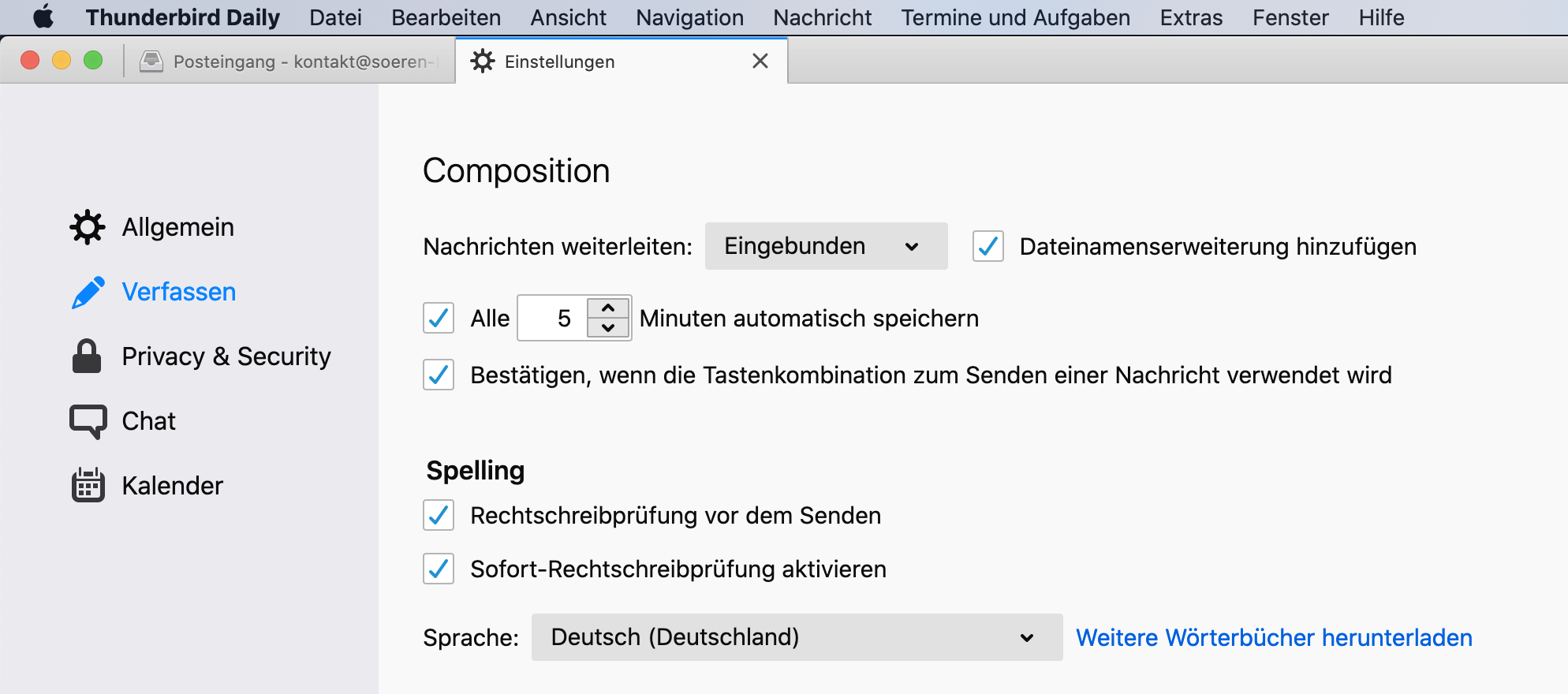Click the Posteingang inbox tab icon
Image resolution: width=1568 pixels, height=694 pixels.
[151, 62]
